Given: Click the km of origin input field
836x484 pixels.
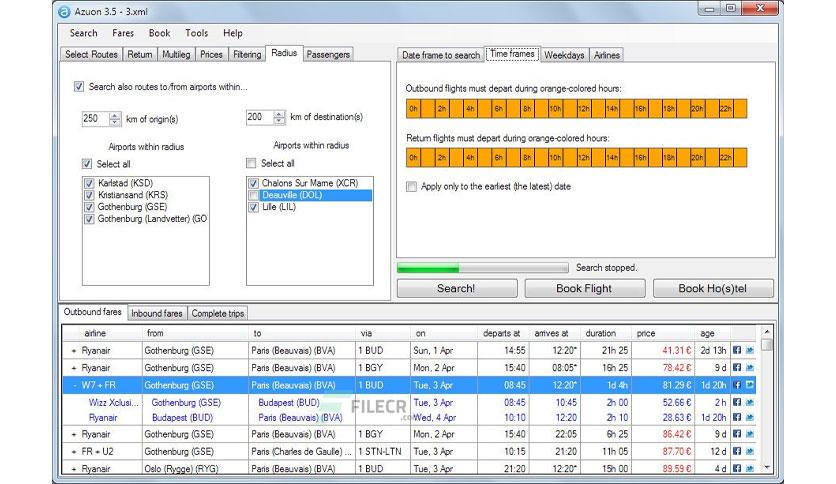Looking at the screenshot, I should point(95,119).
